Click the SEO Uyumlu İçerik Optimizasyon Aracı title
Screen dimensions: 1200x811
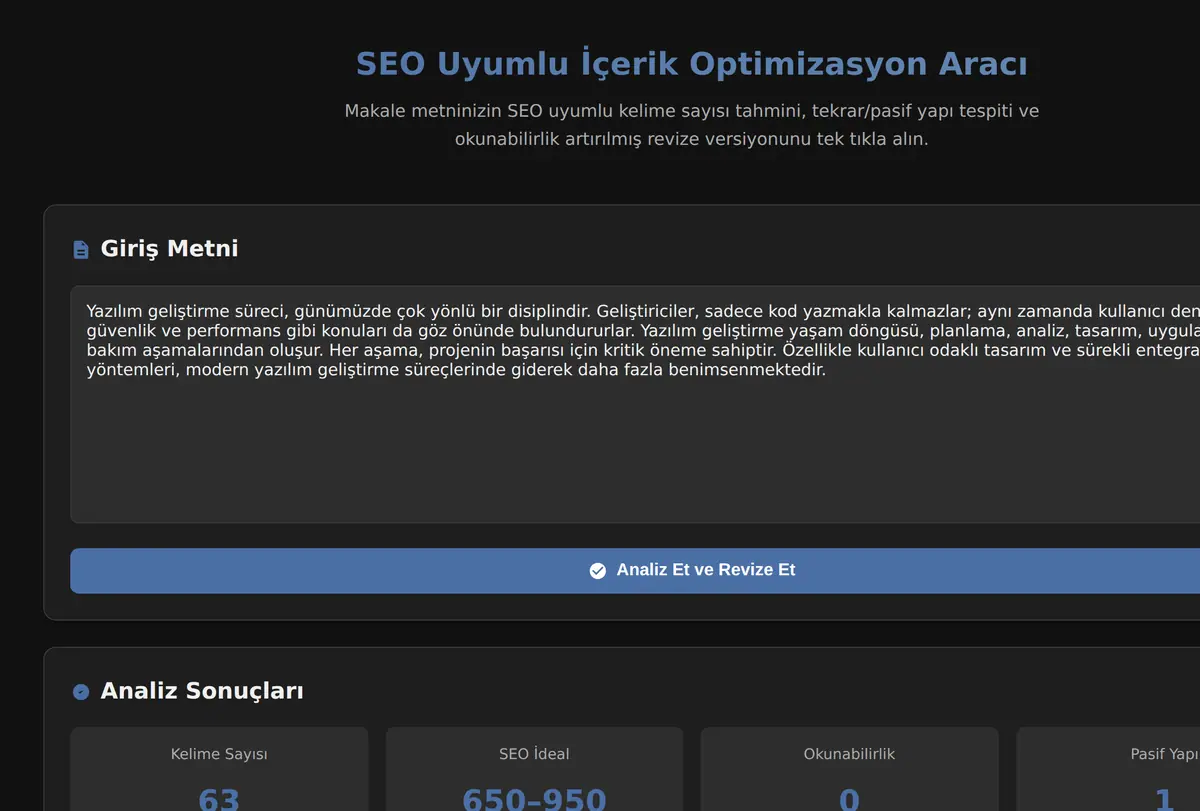[x=692, y=64]
